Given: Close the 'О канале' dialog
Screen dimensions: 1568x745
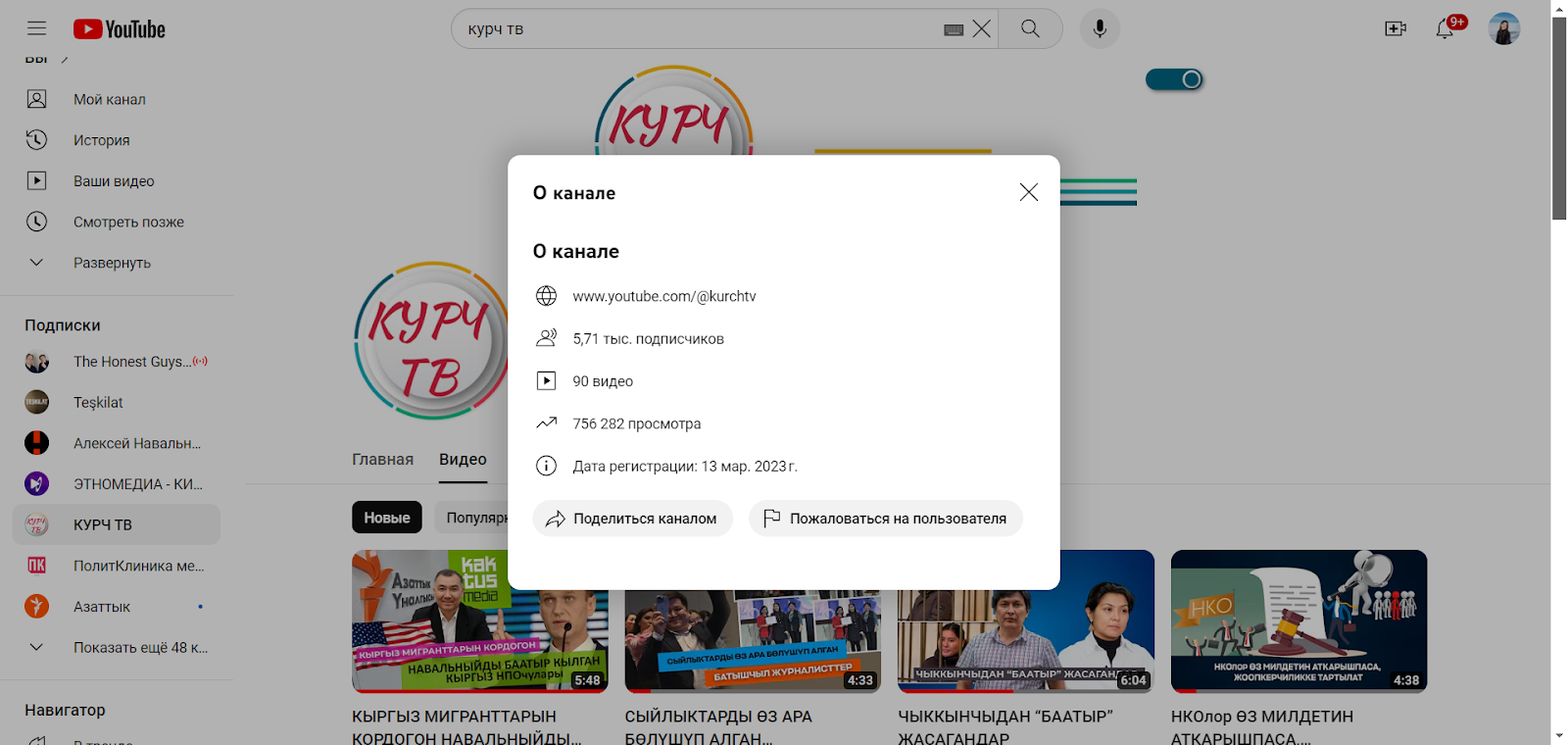Looking at the screenshot, I should pos(1028,192).
